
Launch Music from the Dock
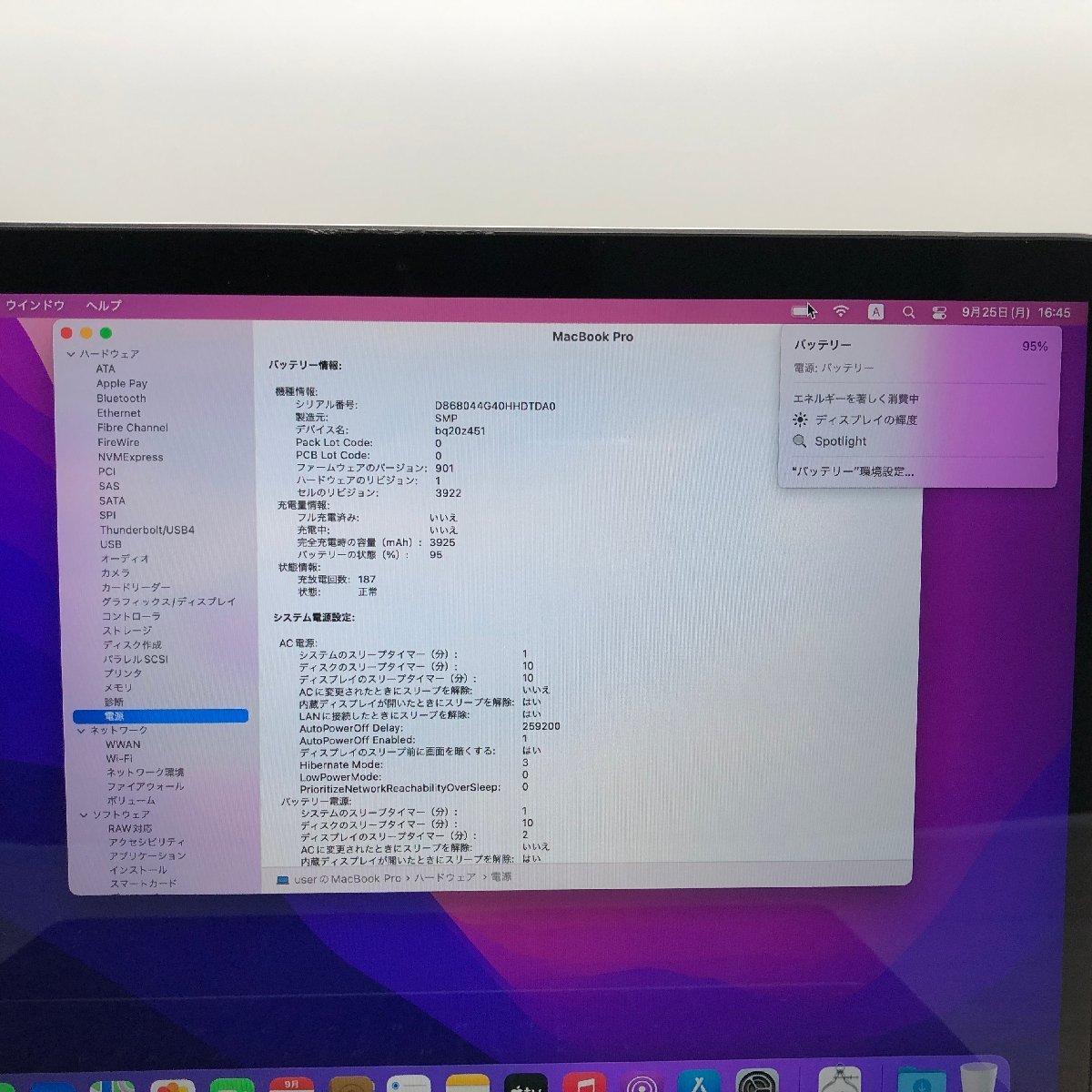click(x=584, y=1084)
